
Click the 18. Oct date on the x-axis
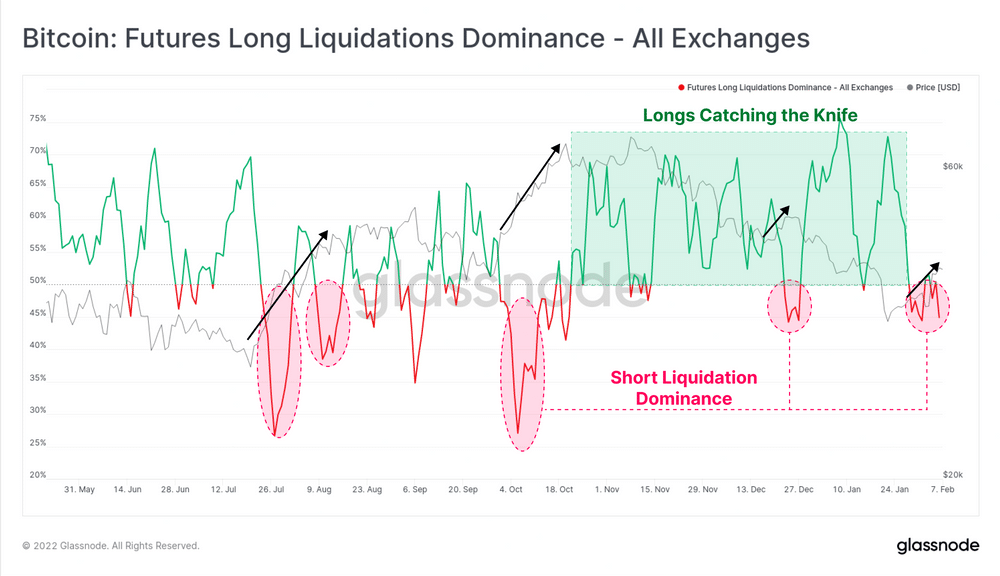pyautogui.click(x=558, y=490)
